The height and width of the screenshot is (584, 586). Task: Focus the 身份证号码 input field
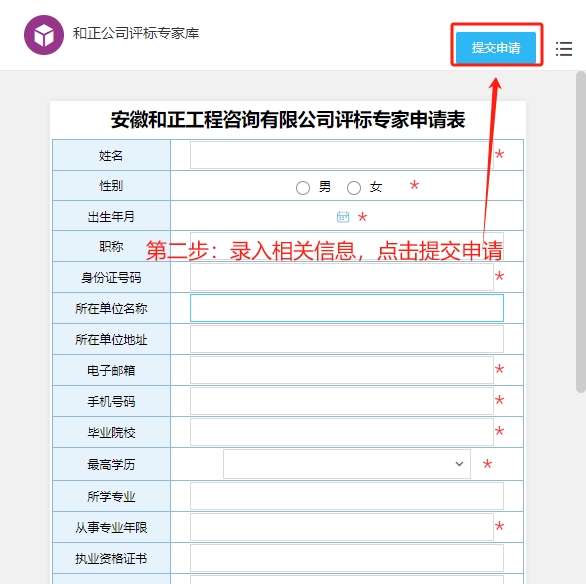pos(342,277)
